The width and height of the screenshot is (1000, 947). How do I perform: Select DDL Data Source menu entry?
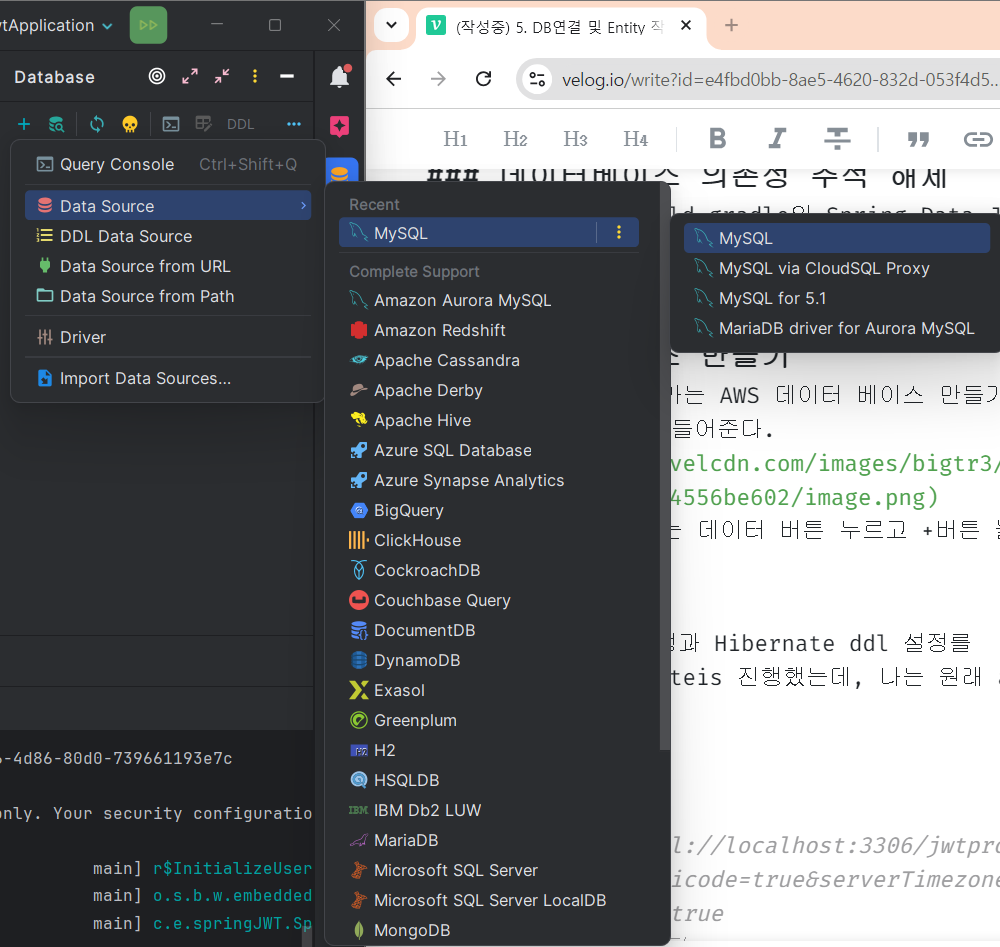[x=168, y=236]
